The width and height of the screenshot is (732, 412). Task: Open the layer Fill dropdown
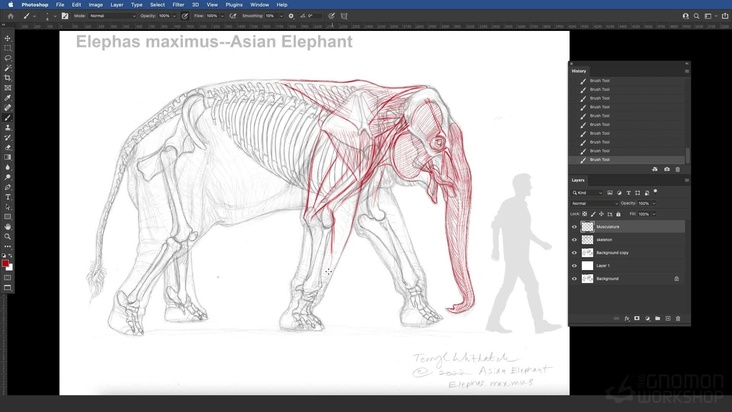(x=654, y=214)
